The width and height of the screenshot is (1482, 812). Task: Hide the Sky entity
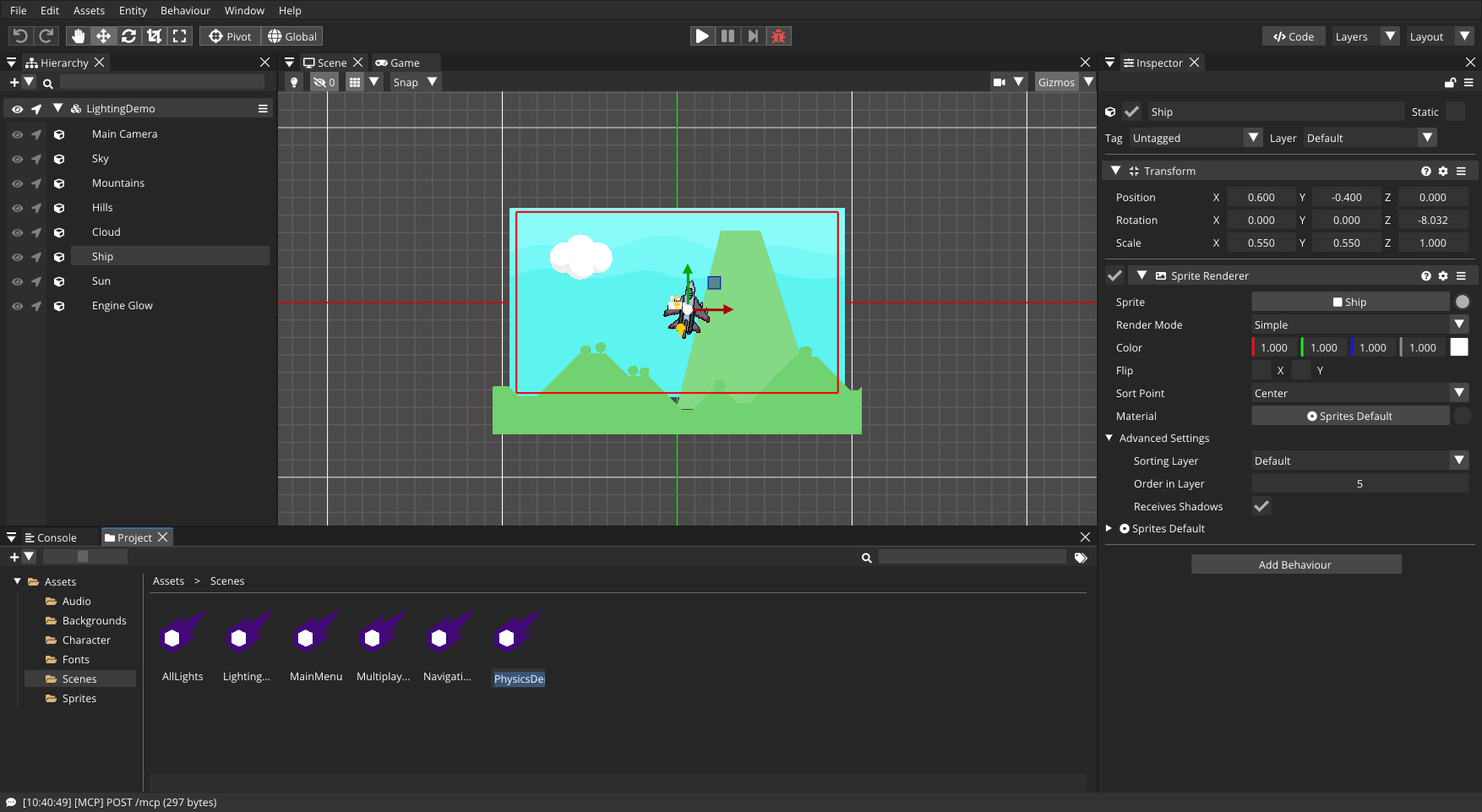pos(17,158)
